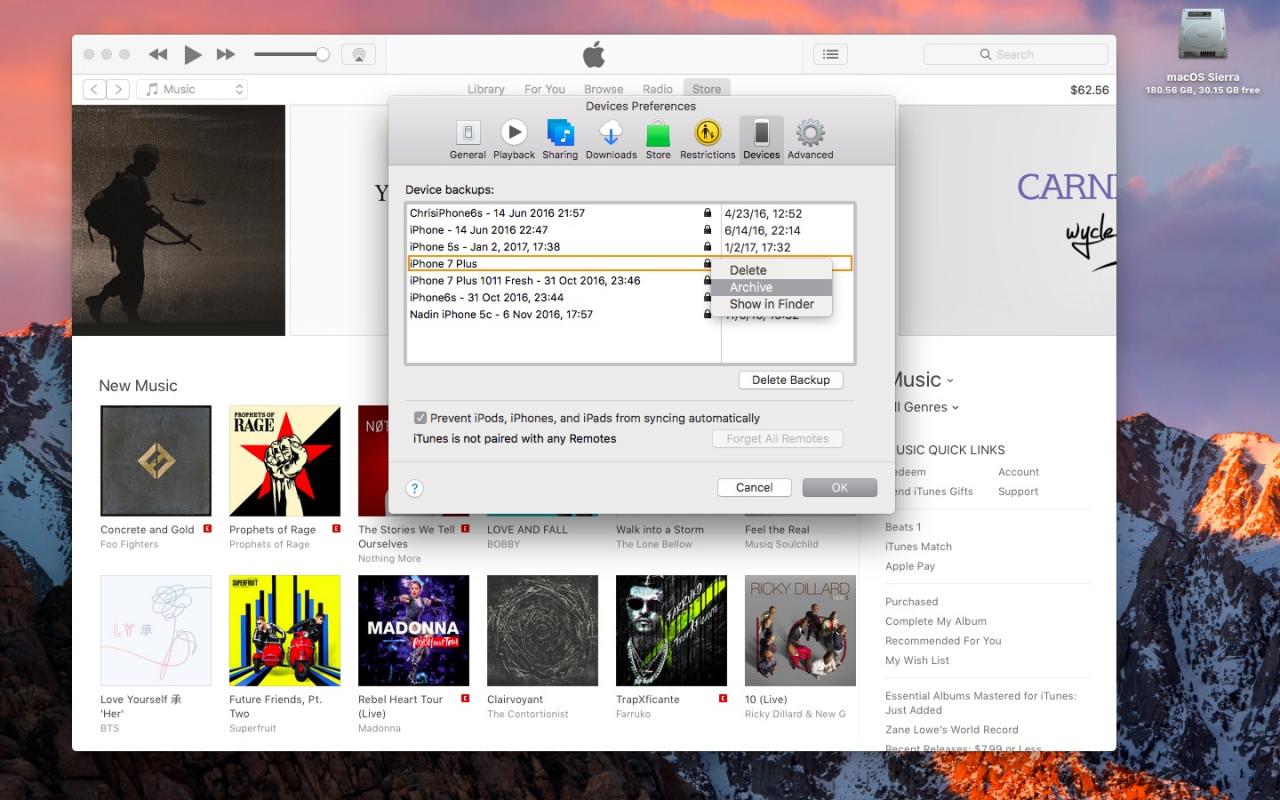Screen dimensions: 1280x800
Task: Click the $62.56 account balance
Action: click(1089, 90)
